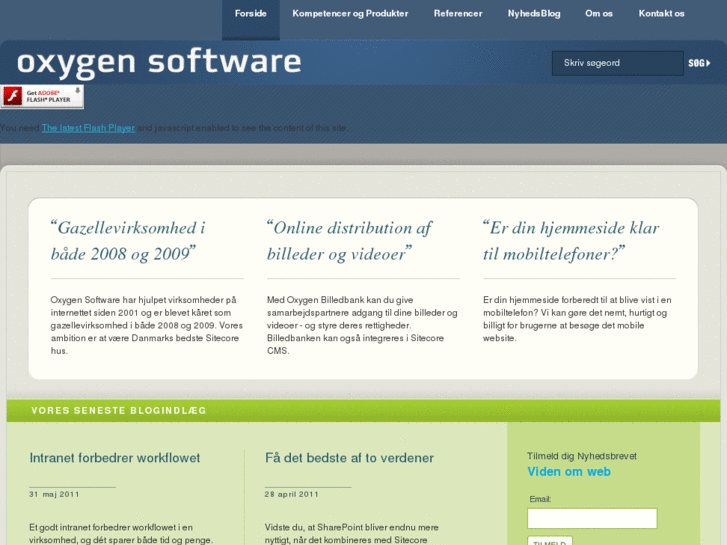Open Kontakt os menu item
Screen dimensions: 727x545
pyautogui.click(x=661, y=13)
